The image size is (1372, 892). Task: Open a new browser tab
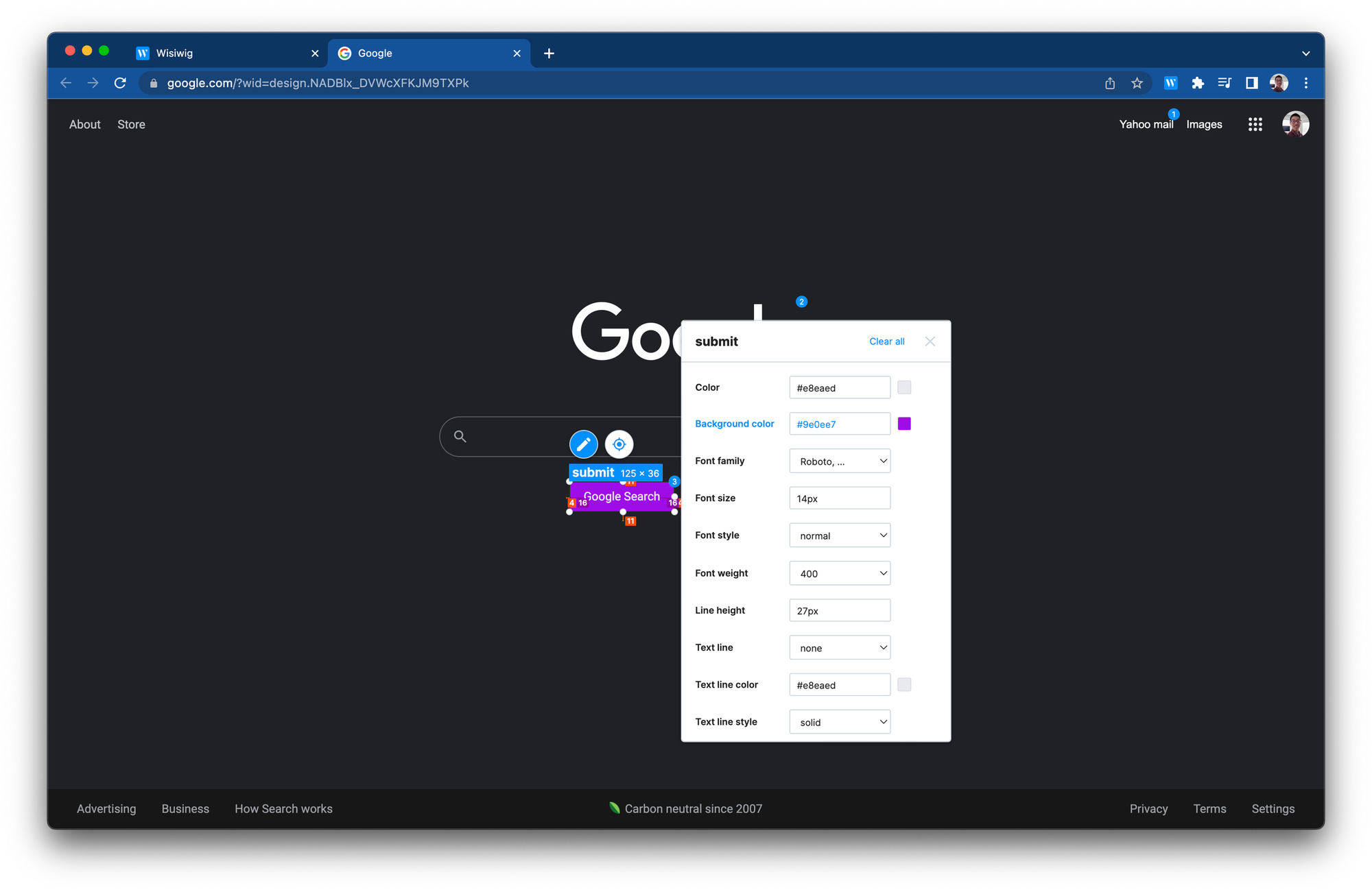549,53
